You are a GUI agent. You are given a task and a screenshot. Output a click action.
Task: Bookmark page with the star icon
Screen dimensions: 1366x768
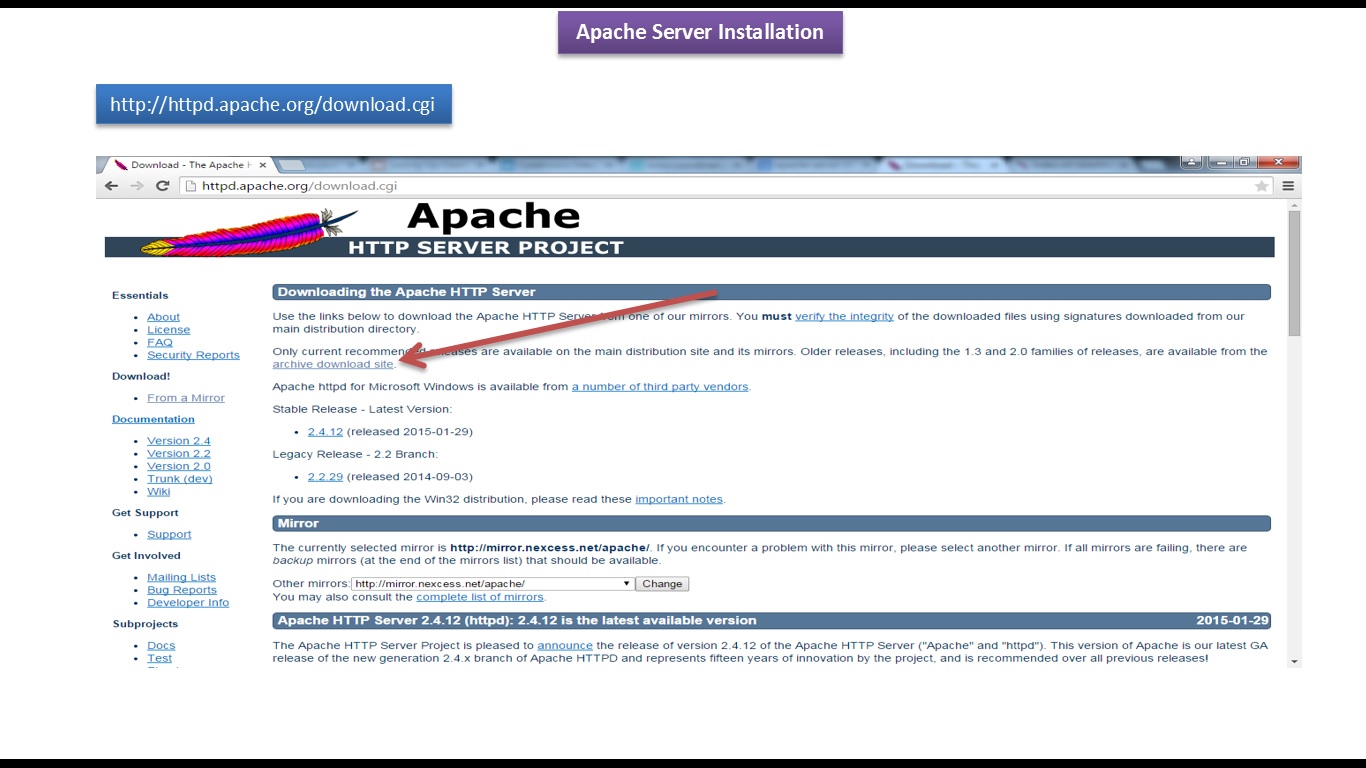[1262, 186]
